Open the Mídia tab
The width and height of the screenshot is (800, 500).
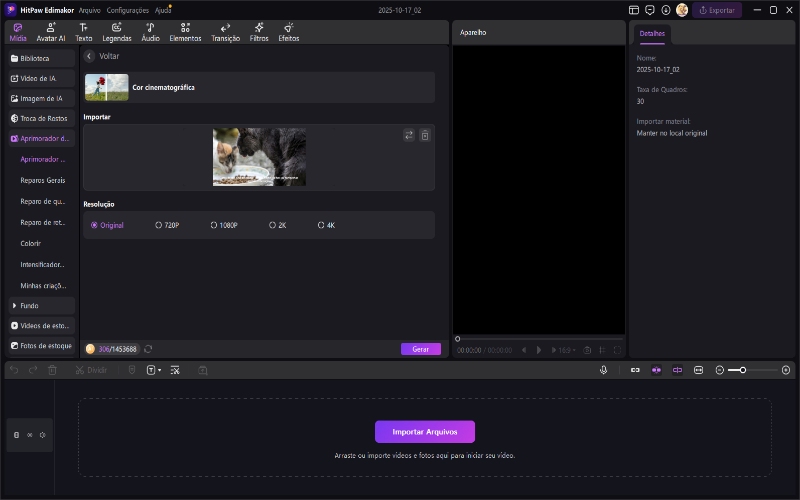click(x=18, y=32)
